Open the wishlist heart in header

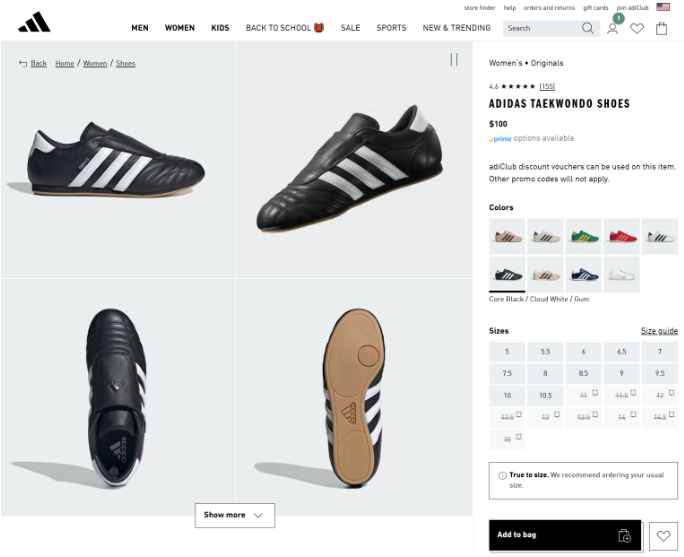pyautogui.click(x=637, y=29)
